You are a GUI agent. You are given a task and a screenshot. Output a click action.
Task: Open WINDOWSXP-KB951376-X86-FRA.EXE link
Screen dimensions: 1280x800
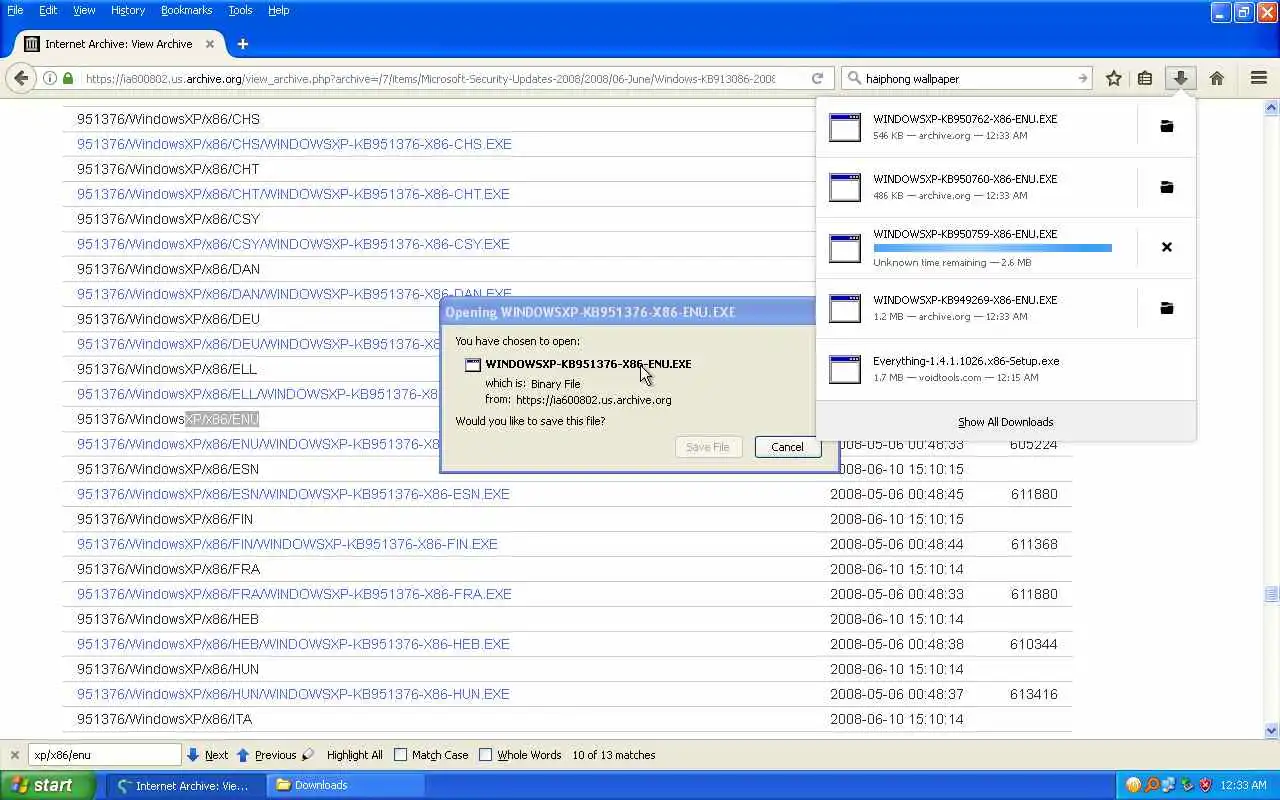click(x=294, y=594)
